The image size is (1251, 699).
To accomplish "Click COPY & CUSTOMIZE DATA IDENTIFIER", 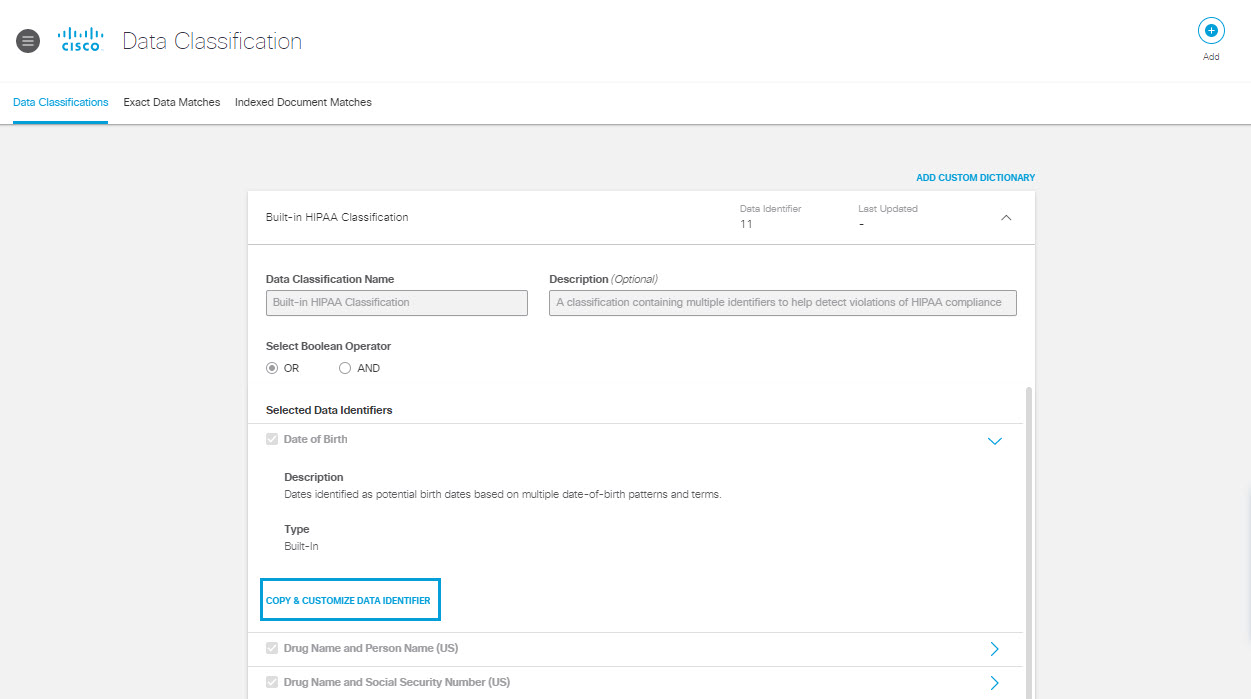I will (350, 599).
